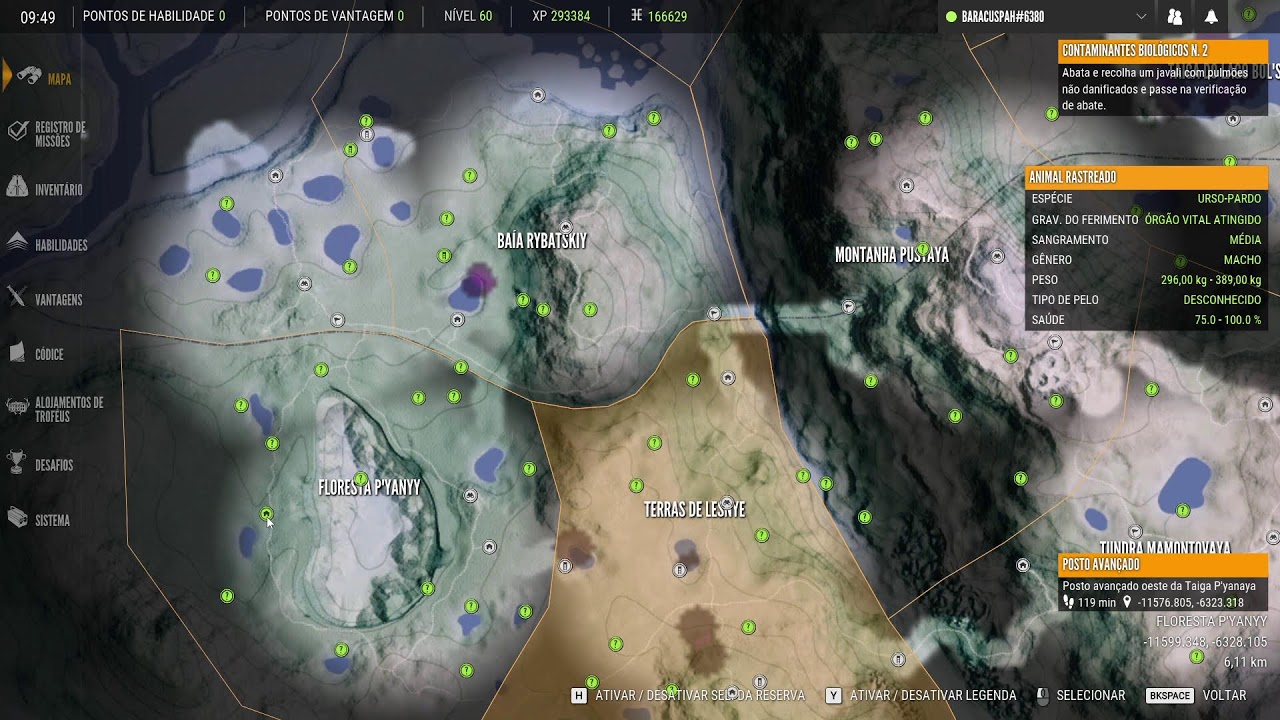Click flag marker beneath the Animal Rastreado panel
The image size is (1280, 720).
1054,342
